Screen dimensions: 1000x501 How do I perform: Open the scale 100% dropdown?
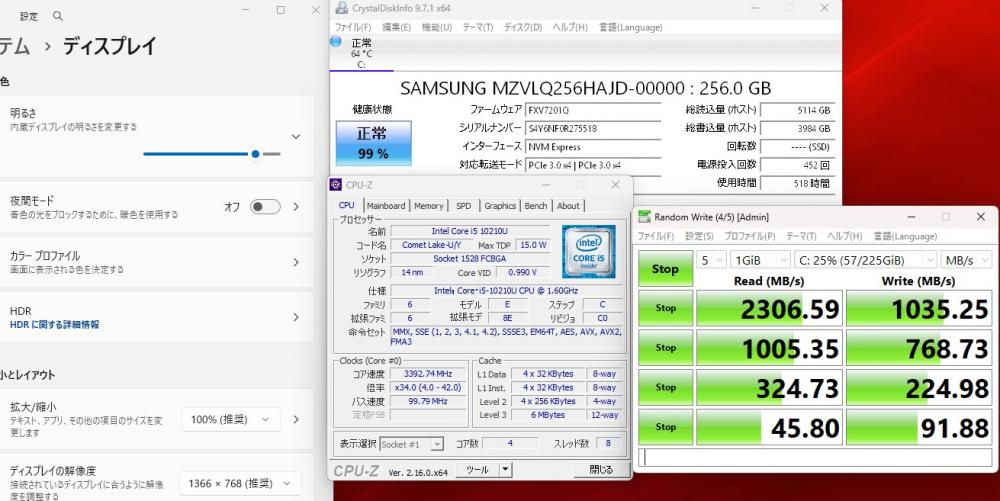click(230, 419)
